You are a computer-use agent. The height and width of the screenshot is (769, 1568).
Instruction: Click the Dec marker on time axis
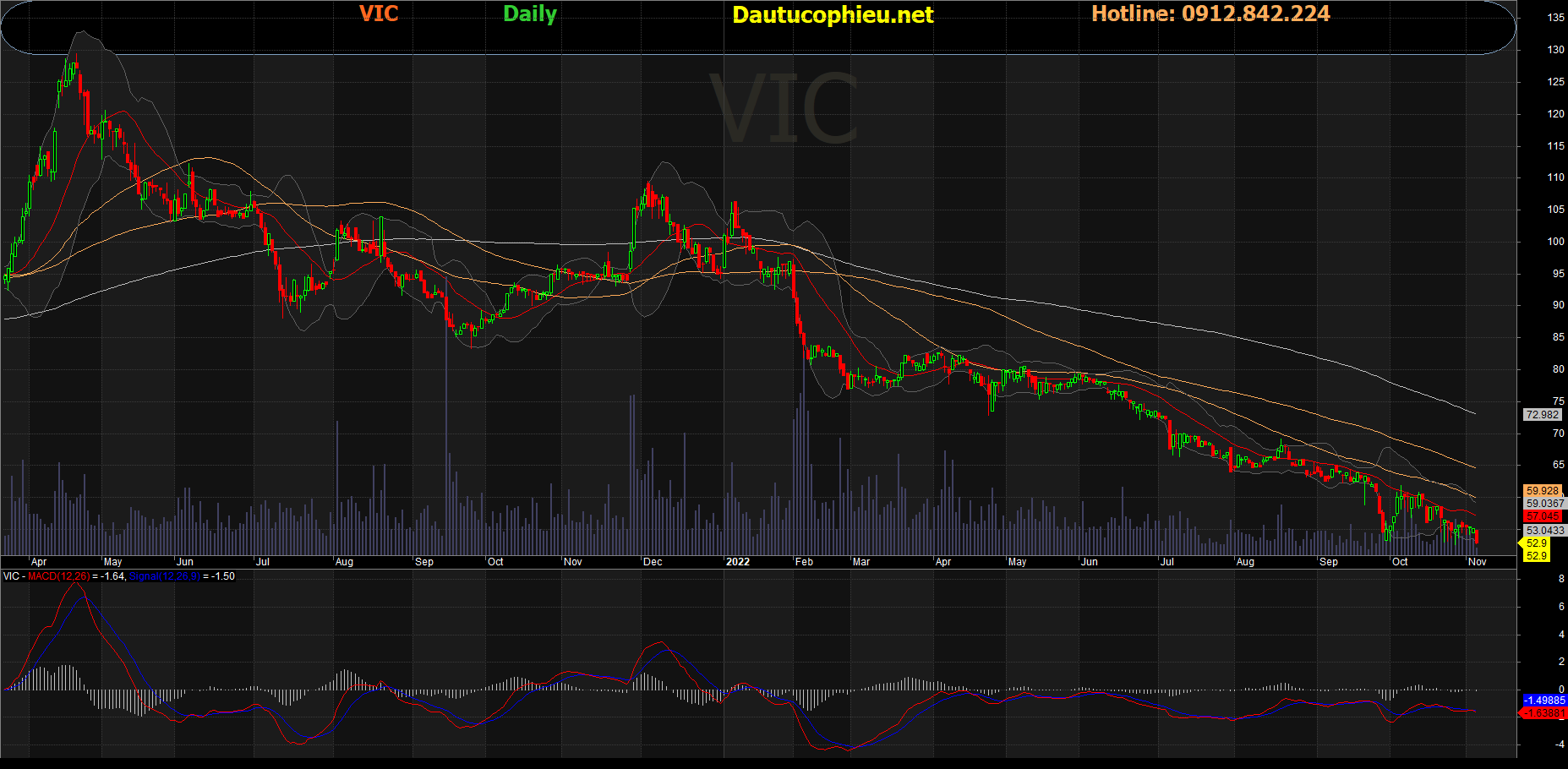(653, 562)
